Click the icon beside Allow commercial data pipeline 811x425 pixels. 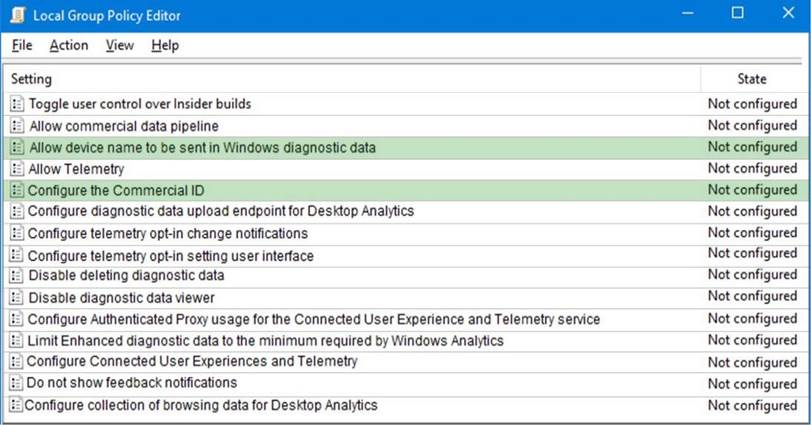(x=17, y=126)
